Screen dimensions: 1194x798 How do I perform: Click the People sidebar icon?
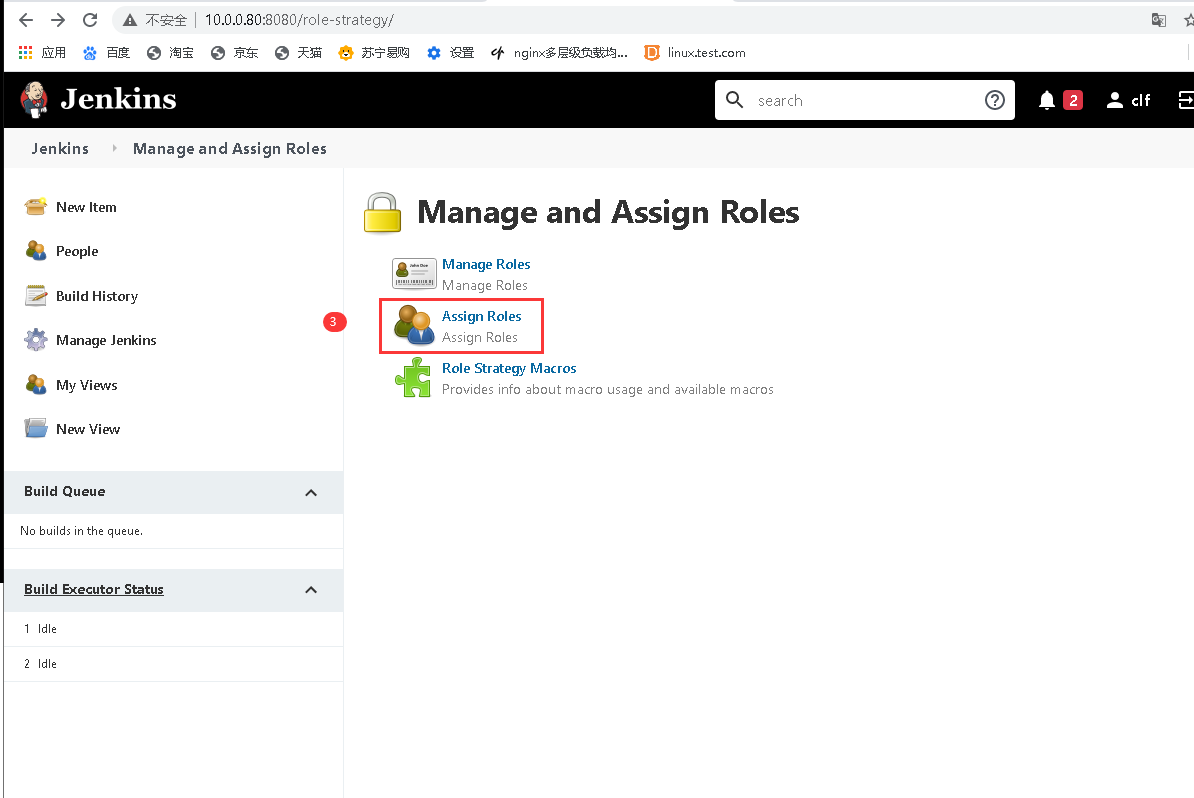pos(36,251)
